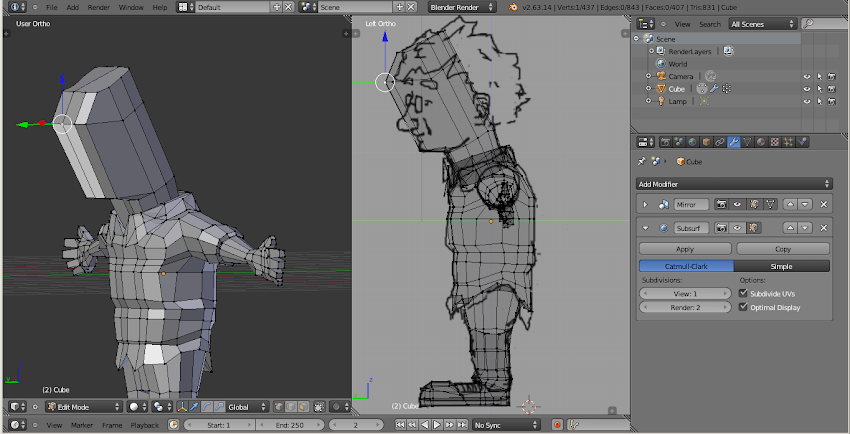Choose vertex select mode icon
Image resolution: width=850 pixels, height=434 pixels.
(279, 407)
